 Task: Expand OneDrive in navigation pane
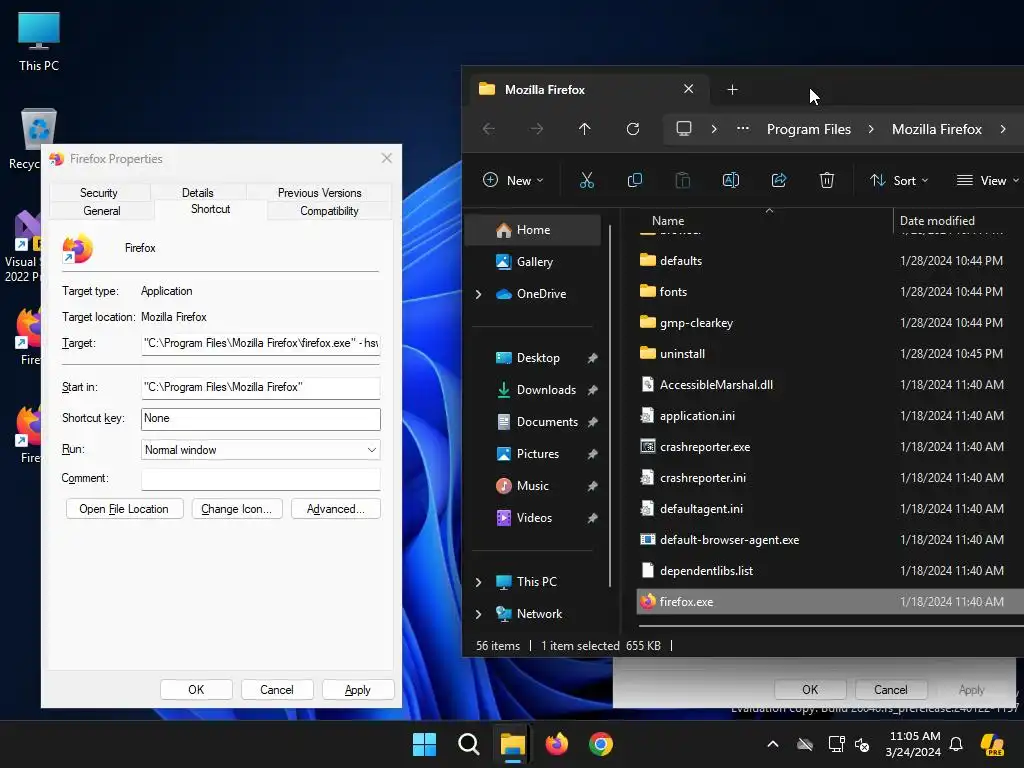point(479,295)
